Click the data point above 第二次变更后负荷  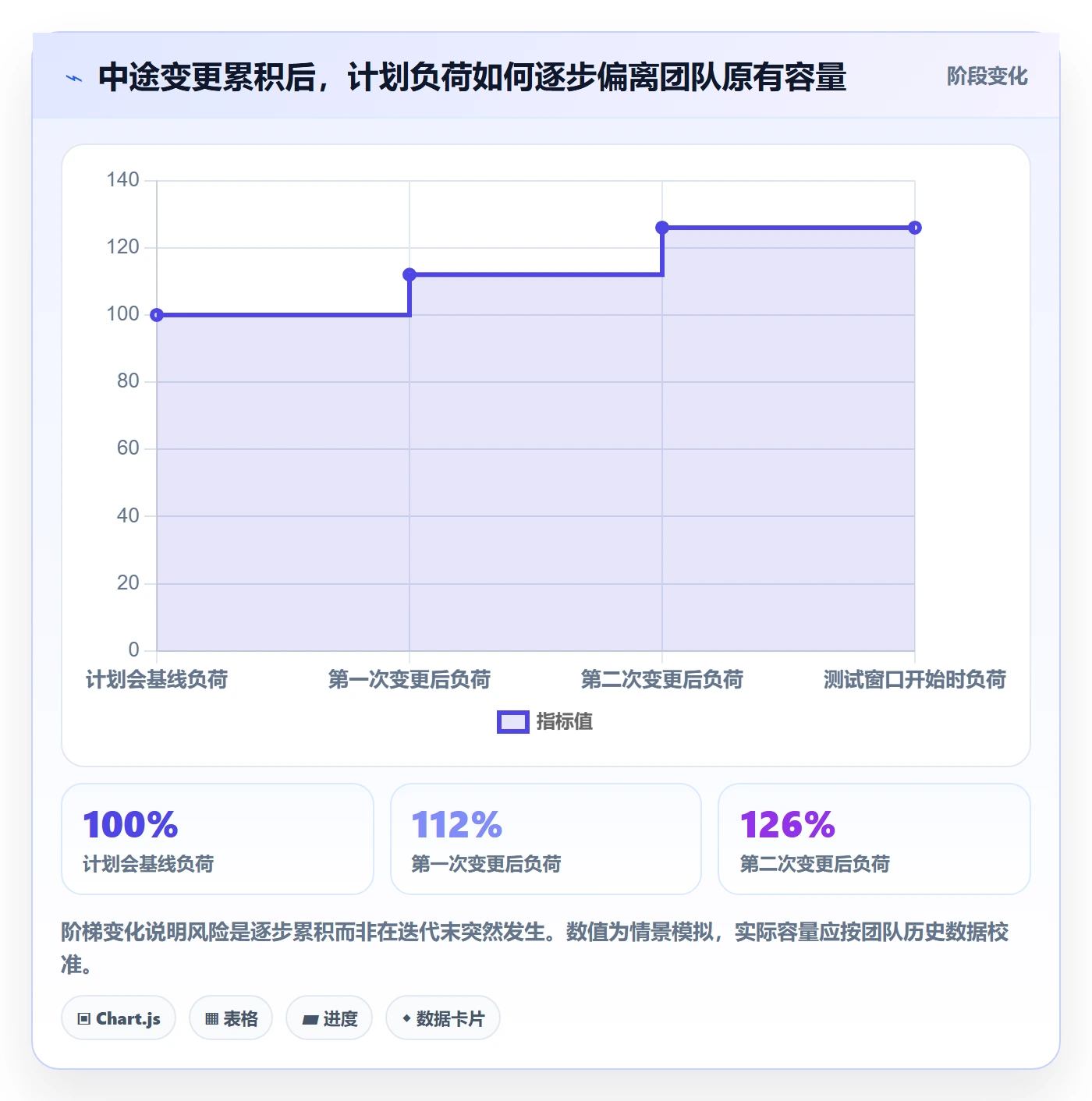click(662, 228)
